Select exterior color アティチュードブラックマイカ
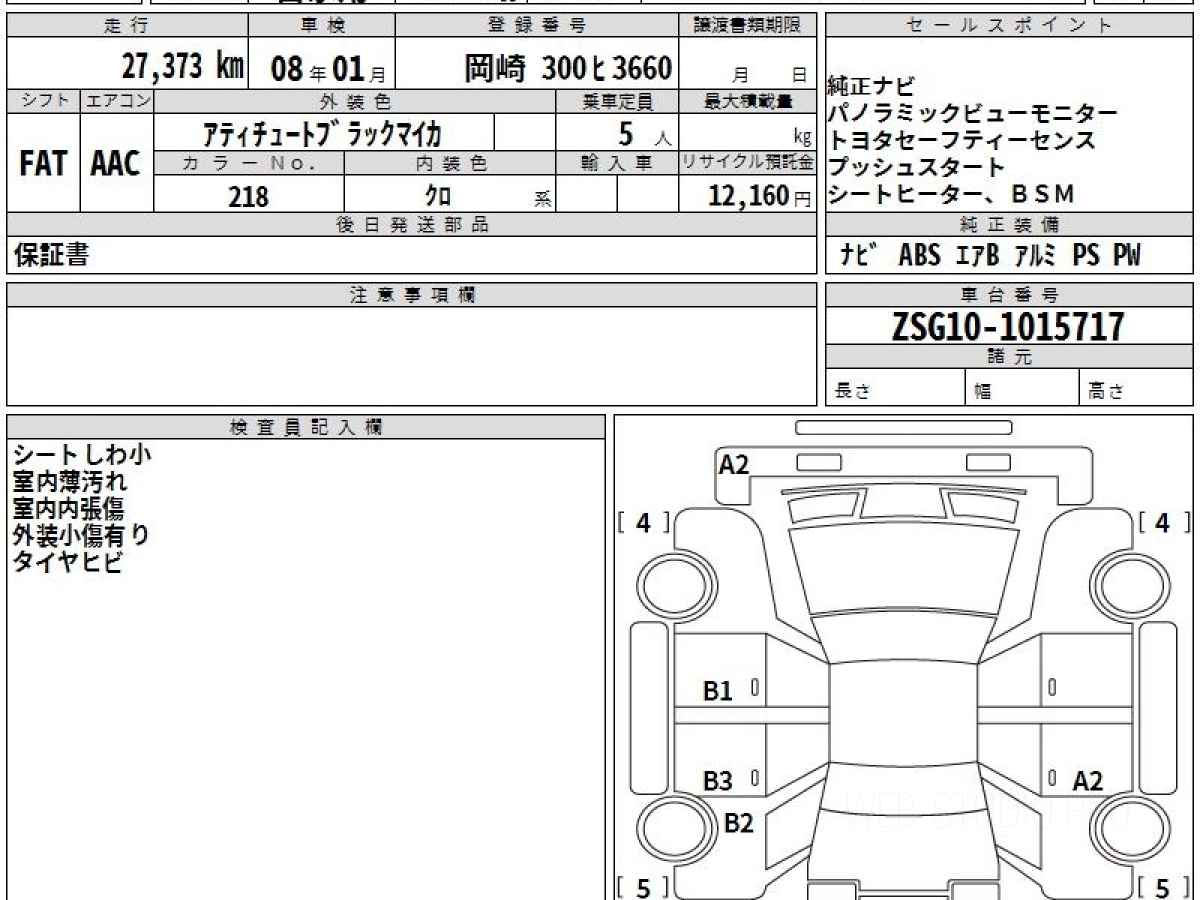 click(x=323, y=133)
